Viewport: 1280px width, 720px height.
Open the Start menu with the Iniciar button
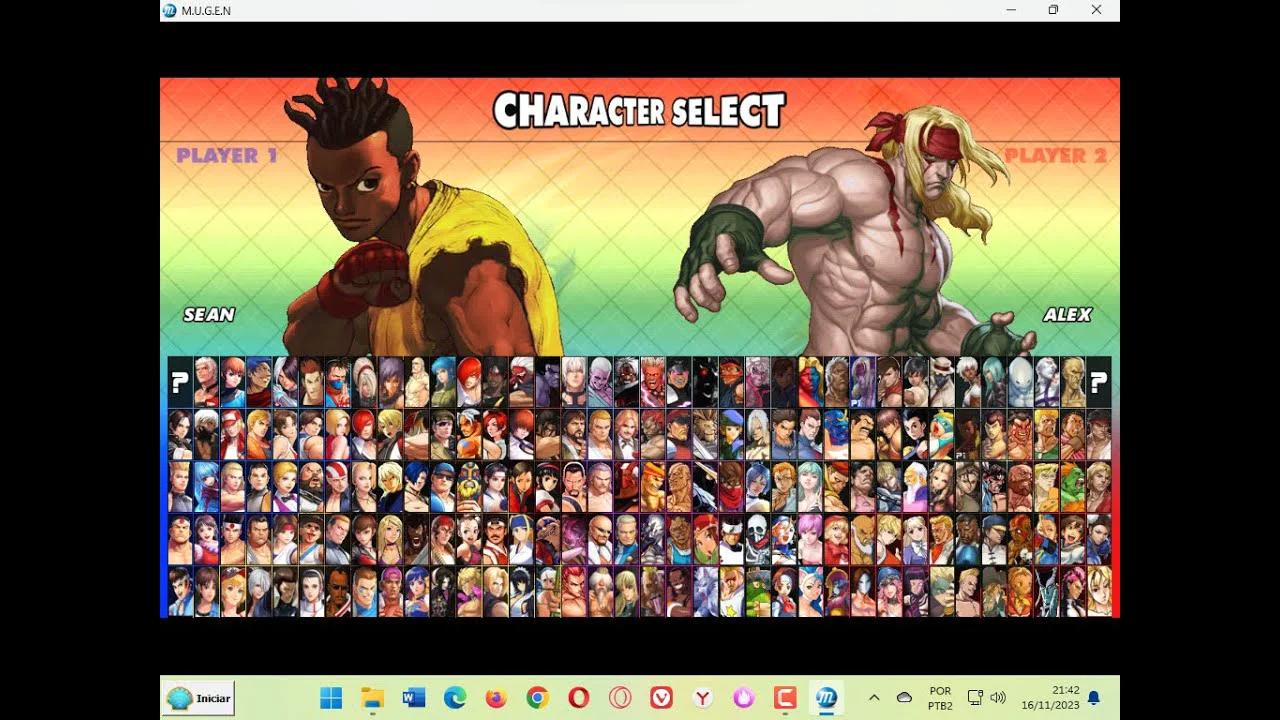click(x=197, y=698)
